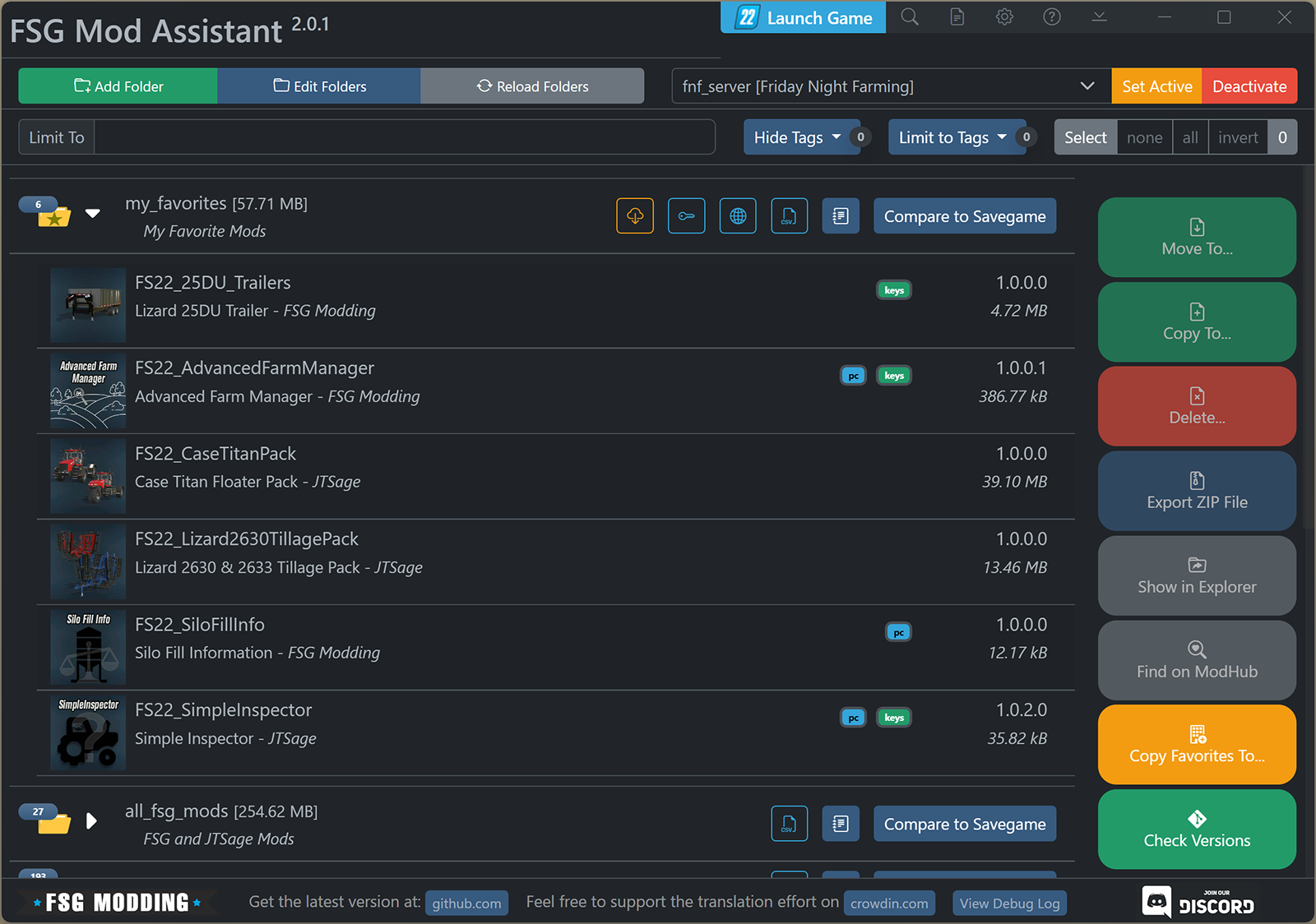1316x924 pixels.
Task: Open preferences gear icon
Action: (x=1004, y=17)
